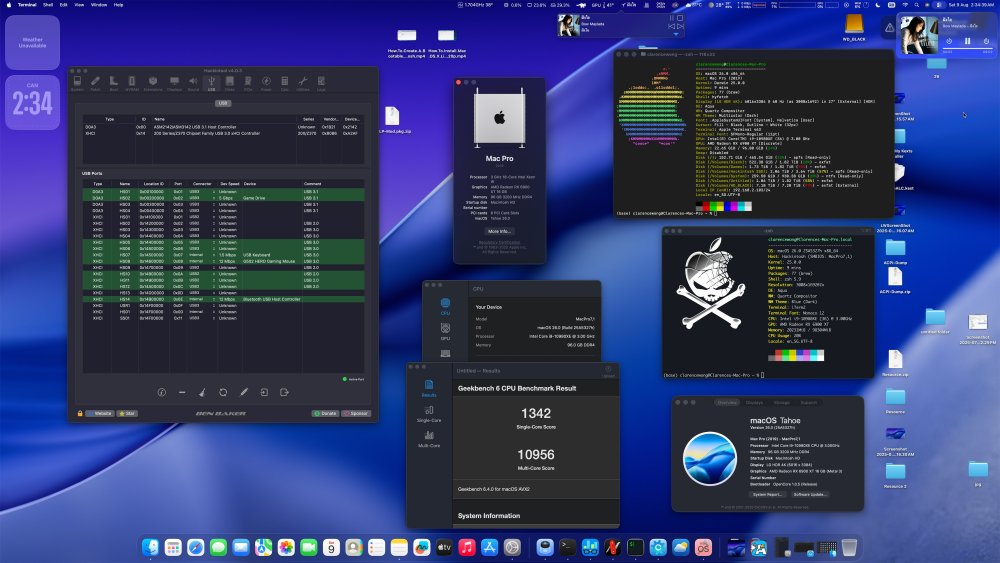The width and height of the screenshot is (1000, 563).
Task: Open Multi-Core in Geekbench sidebar
Action: 429,439
